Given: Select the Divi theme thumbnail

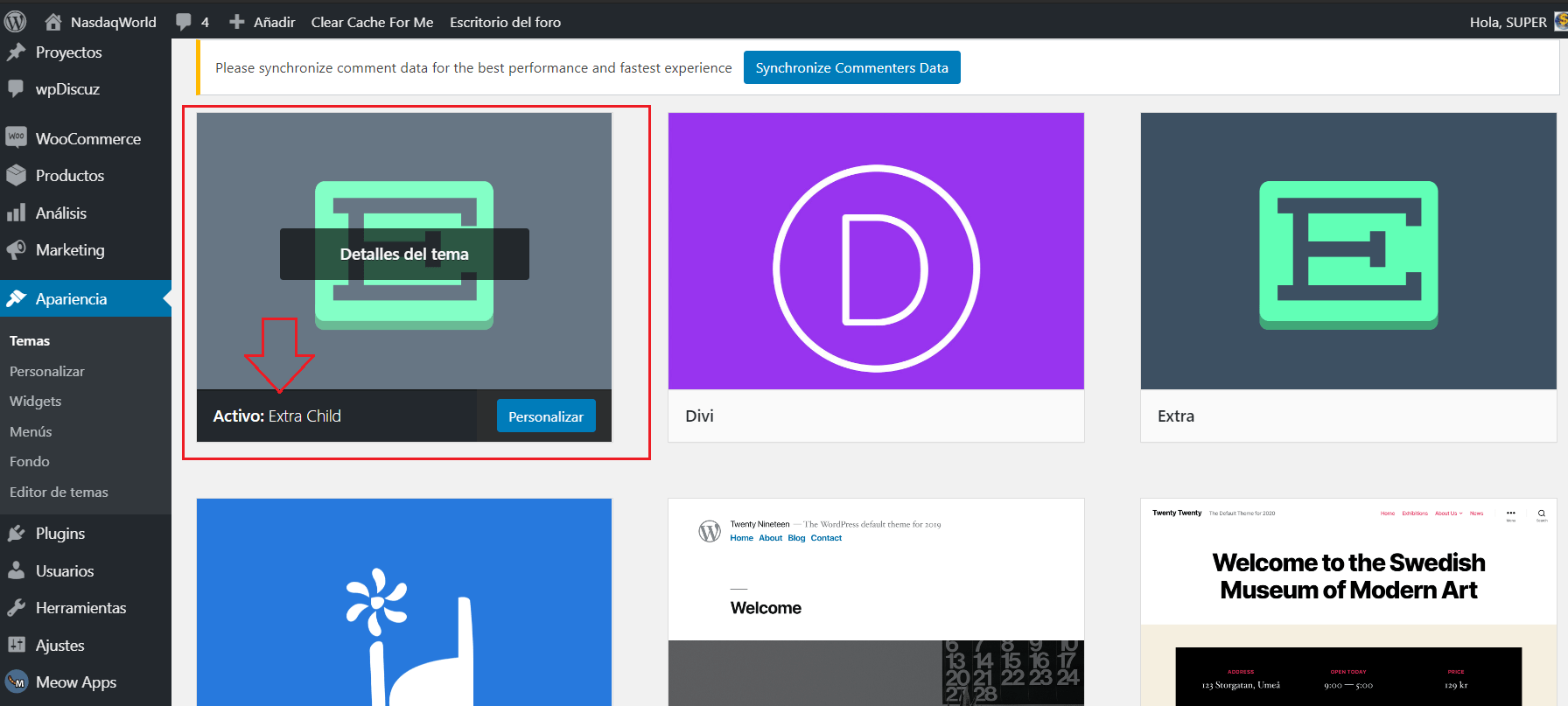Looking at the screenshot, I should [x=876, y=251].
